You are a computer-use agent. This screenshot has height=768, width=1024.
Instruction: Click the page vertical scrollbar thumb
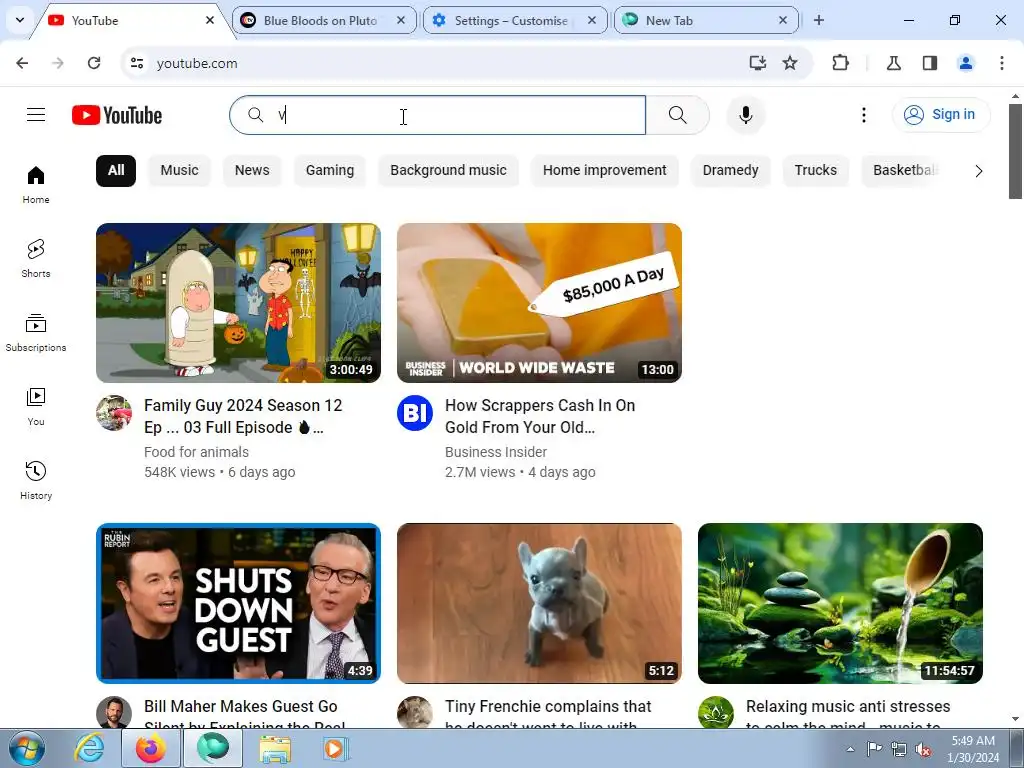pos(1015,150)
